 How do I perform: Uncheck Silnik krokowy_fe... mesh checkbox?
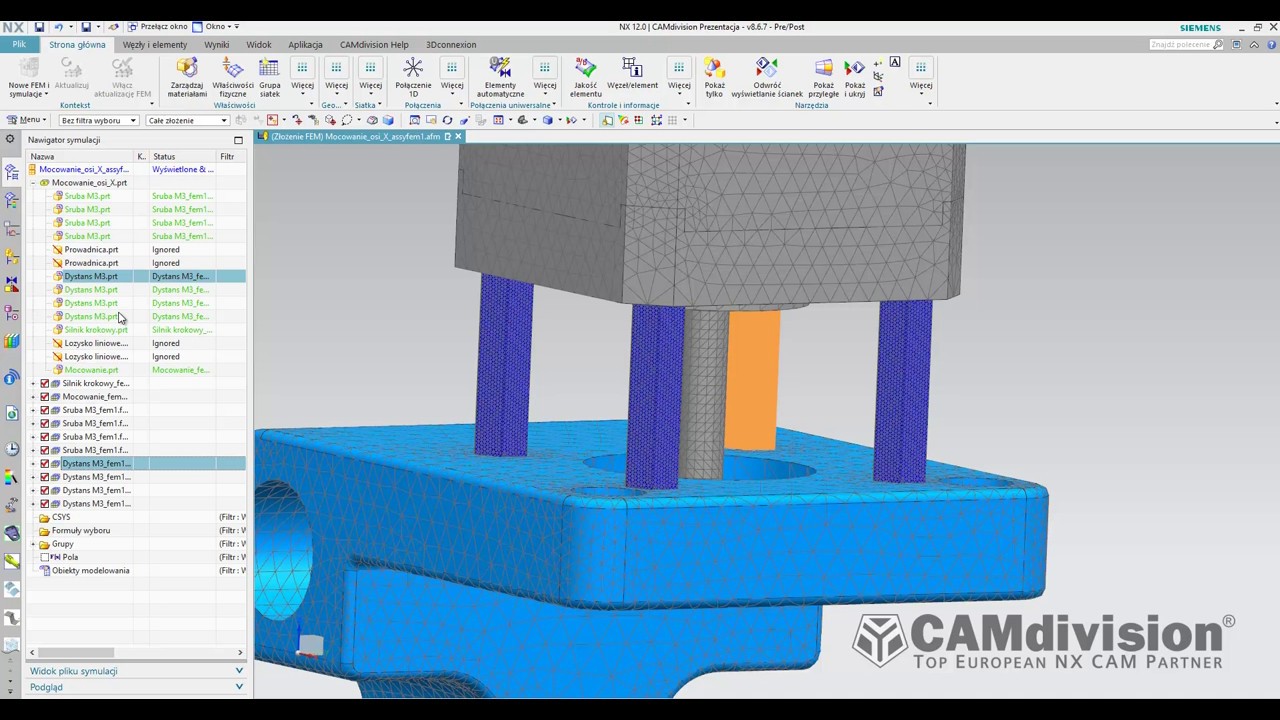(44, 383)
